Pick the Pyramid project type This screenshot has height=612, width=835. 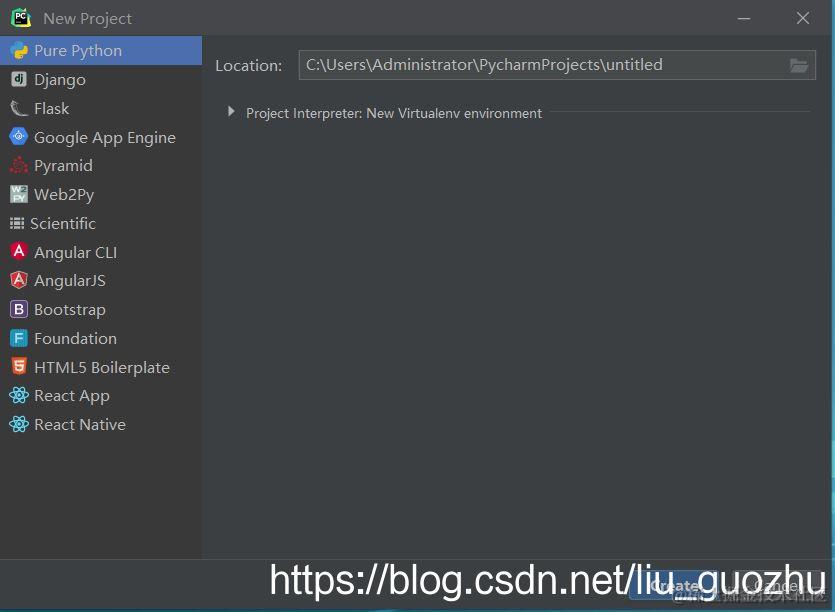click(101, 166)
